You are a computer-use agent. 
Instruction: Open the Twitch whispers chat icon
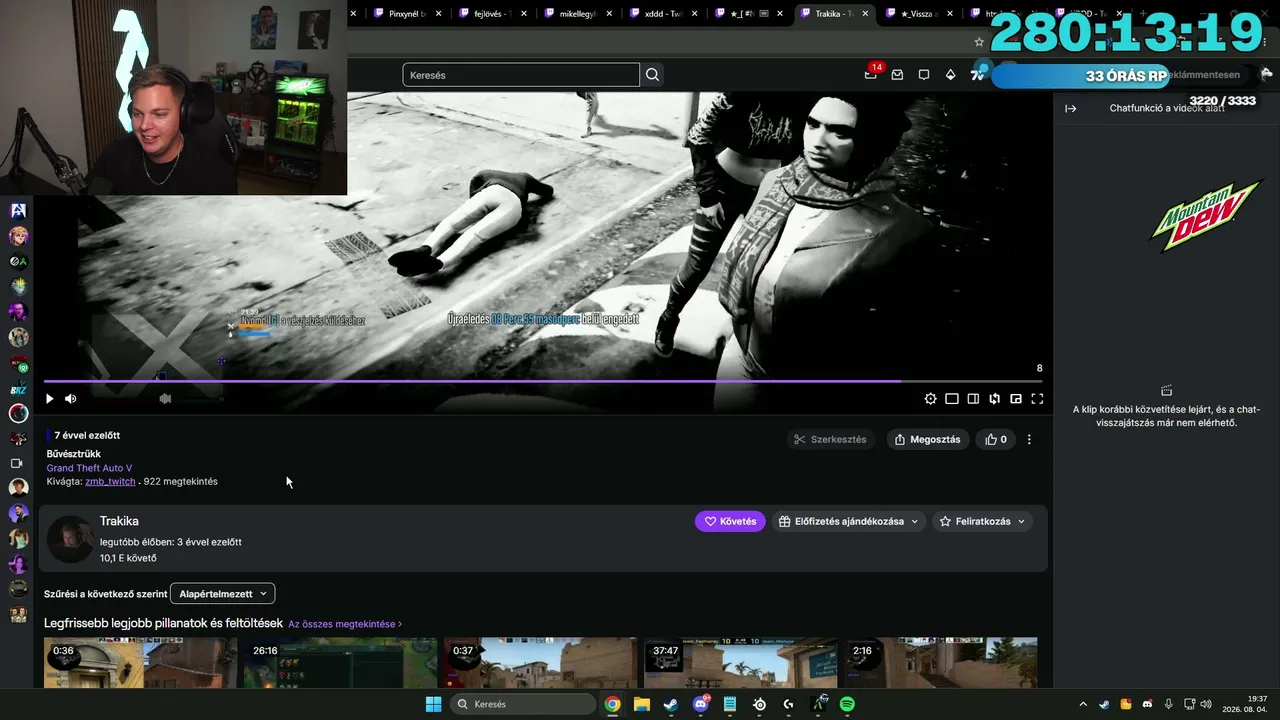tap(924, 75)
